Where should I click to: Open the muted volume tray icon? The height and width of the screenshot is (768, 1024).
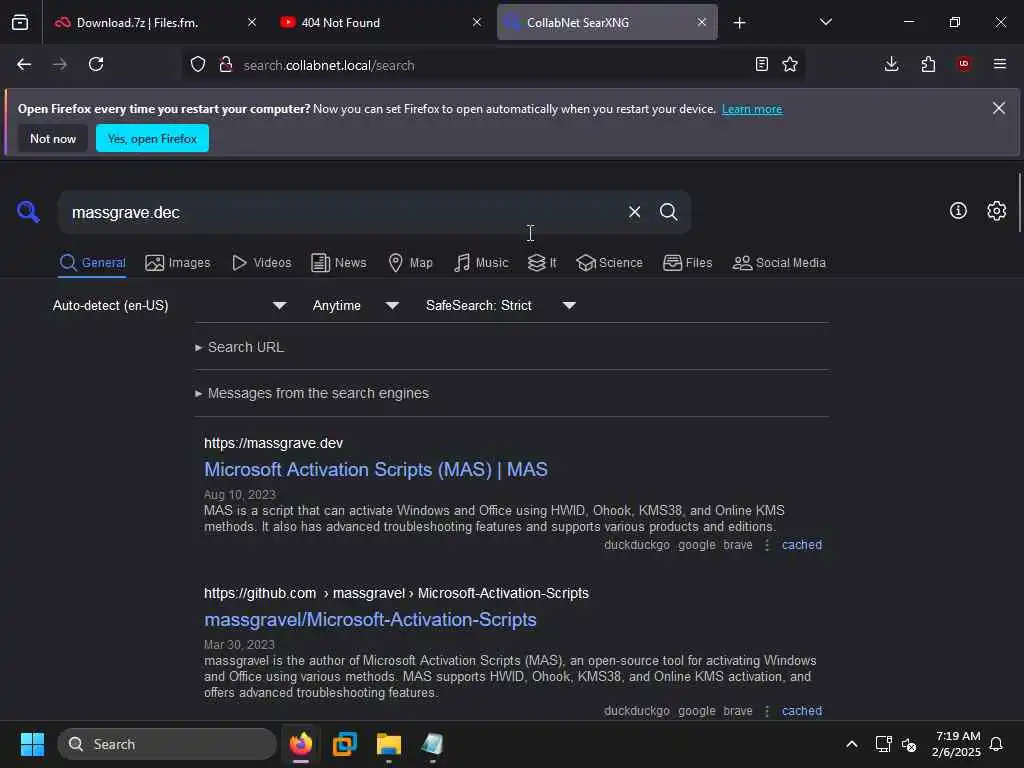point(909,744)
